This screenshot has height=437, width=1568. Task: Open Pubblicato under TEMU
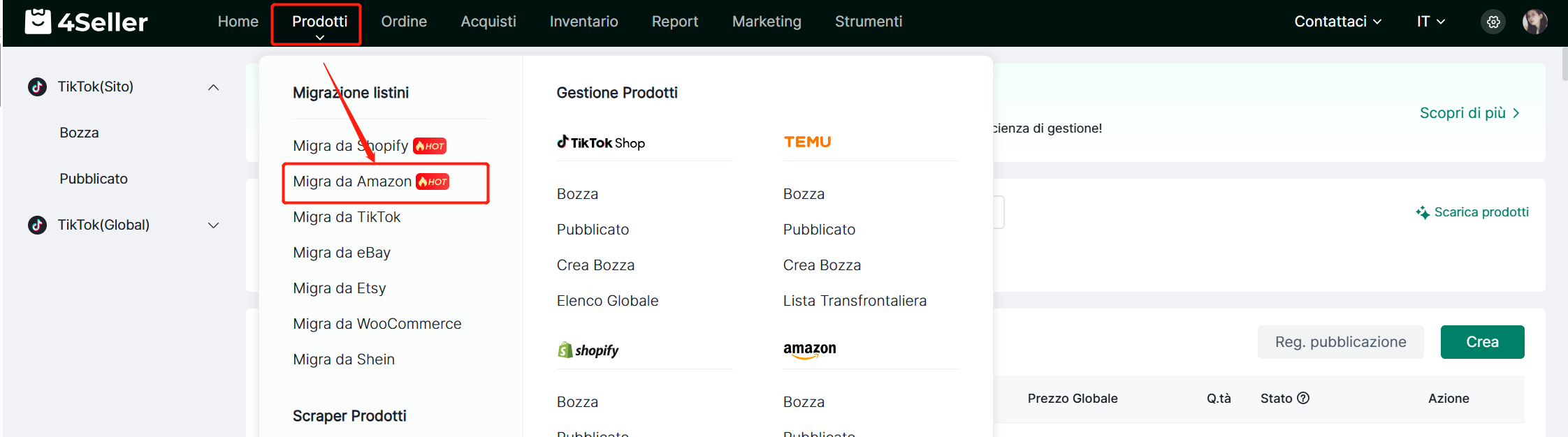[820, 230]
